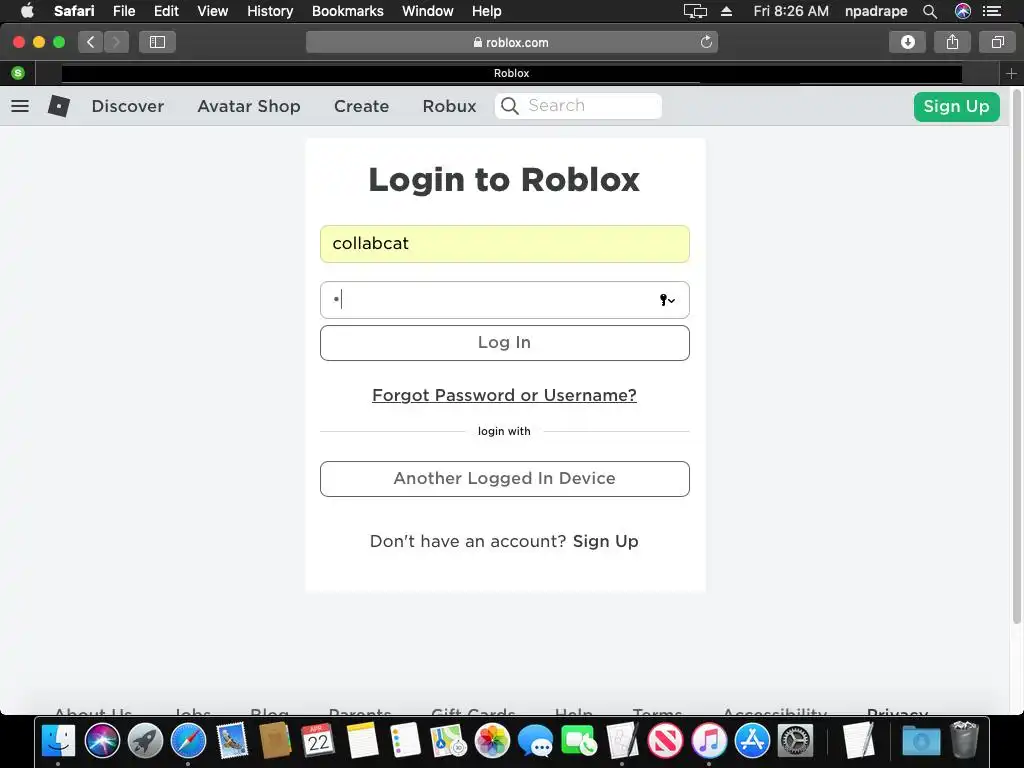Open the Create link

click(x=361, y=106)
